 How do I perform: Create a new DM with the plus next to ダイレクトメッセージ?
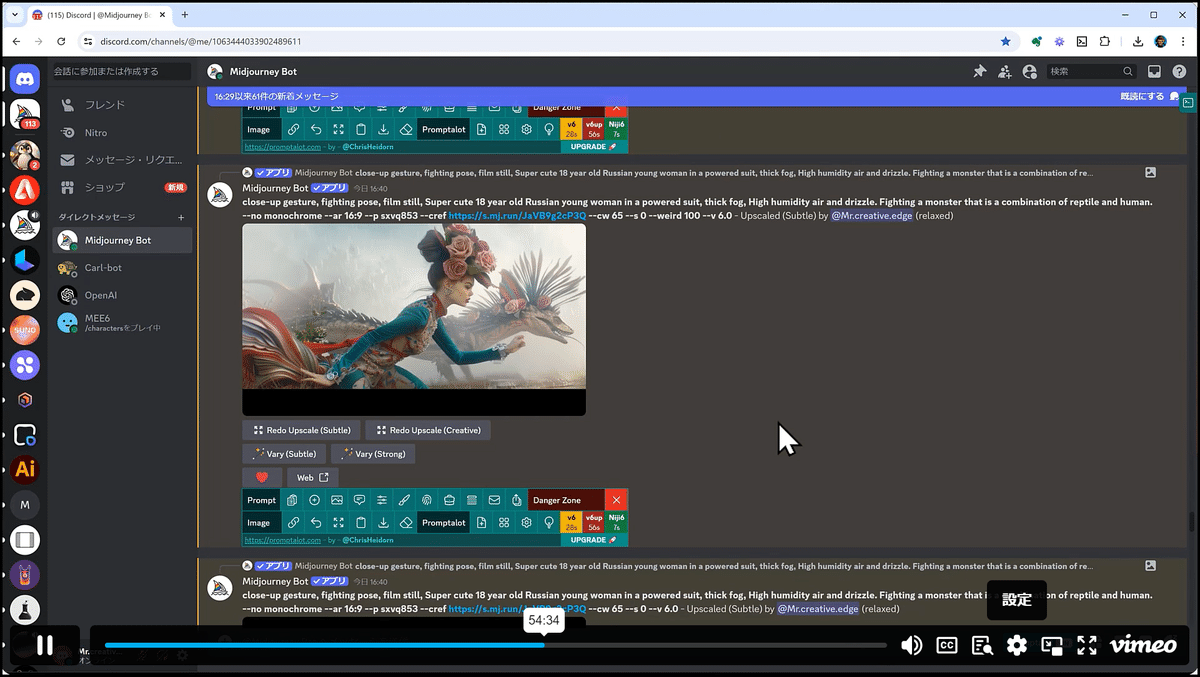click(181, 217)
